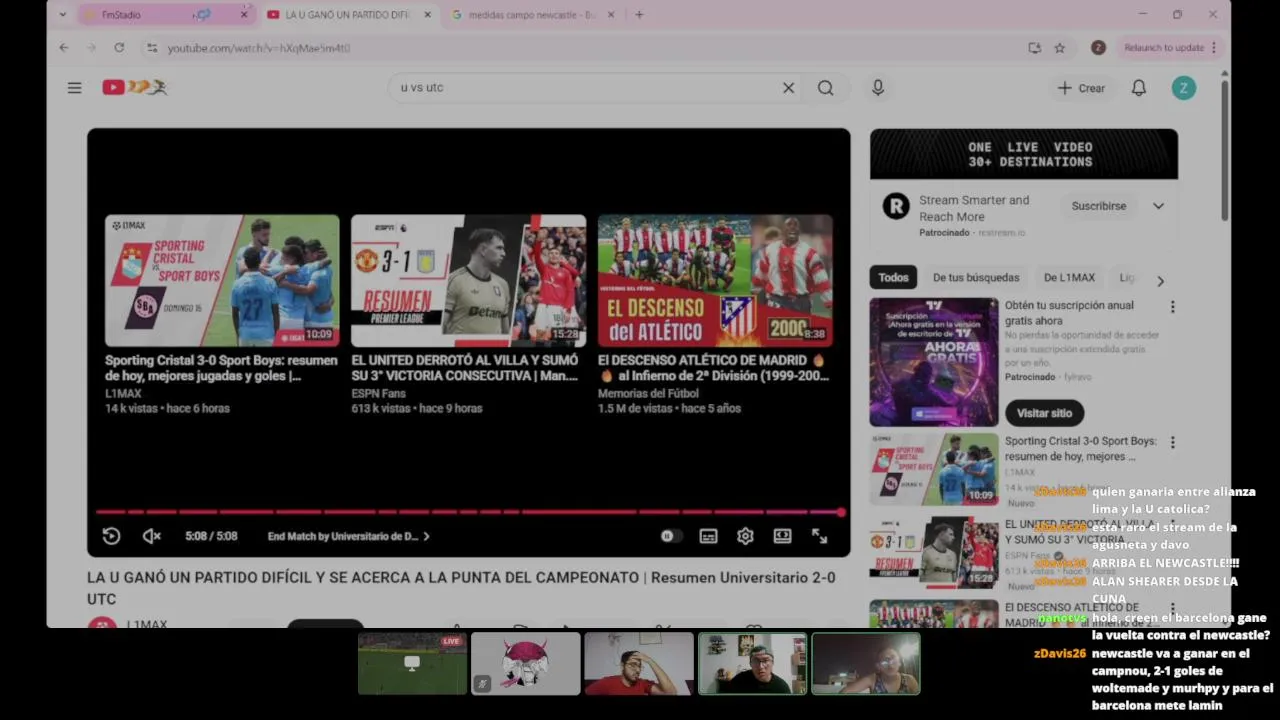The height and width of the screenshot is (720, 1280).
Task: Switch player to theater mode
Action: (782, 536)
